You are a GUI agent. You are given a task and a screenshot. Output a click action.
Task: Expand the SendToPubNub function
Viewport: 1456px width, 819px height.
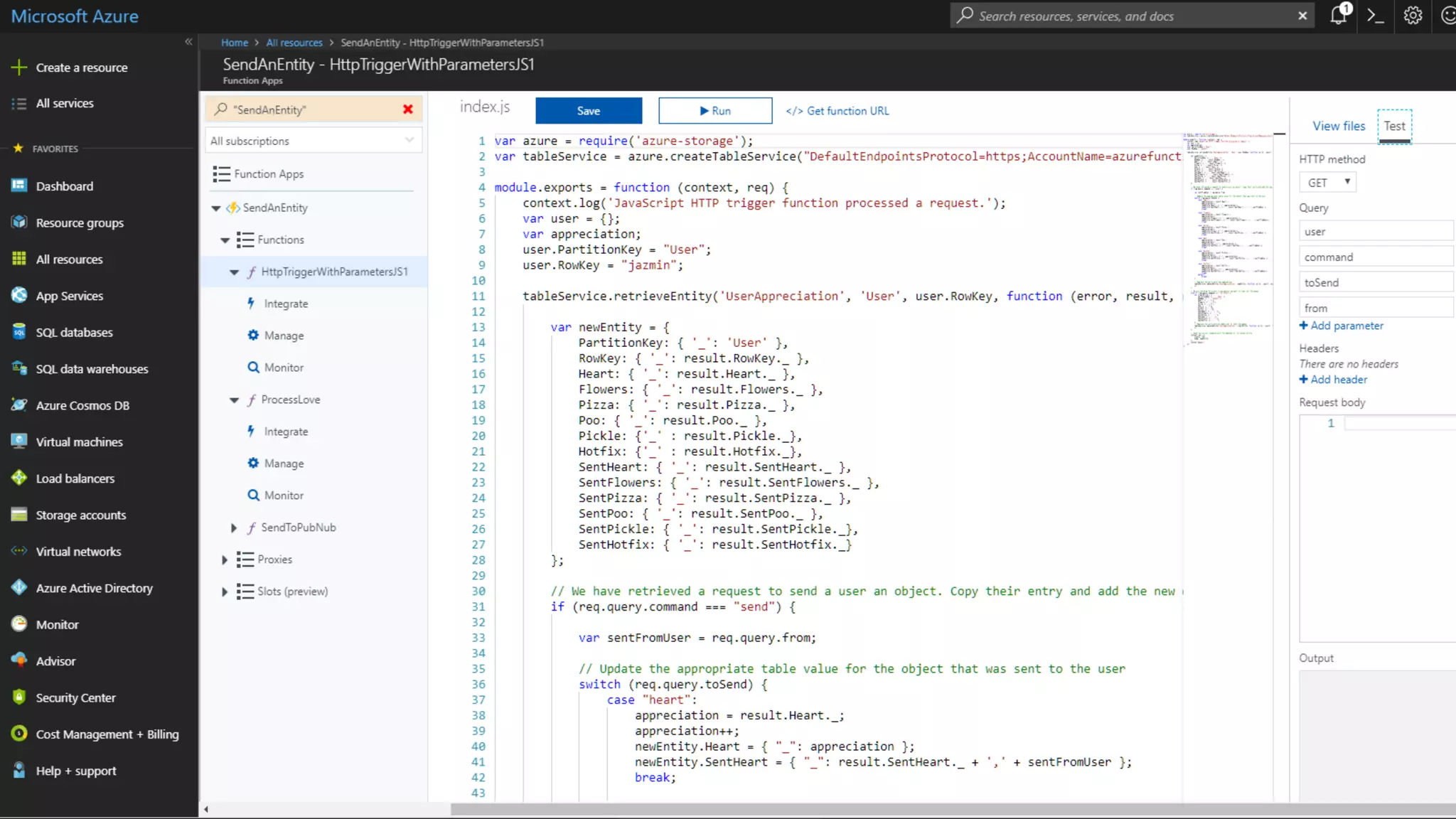click(x=233, y=528)
